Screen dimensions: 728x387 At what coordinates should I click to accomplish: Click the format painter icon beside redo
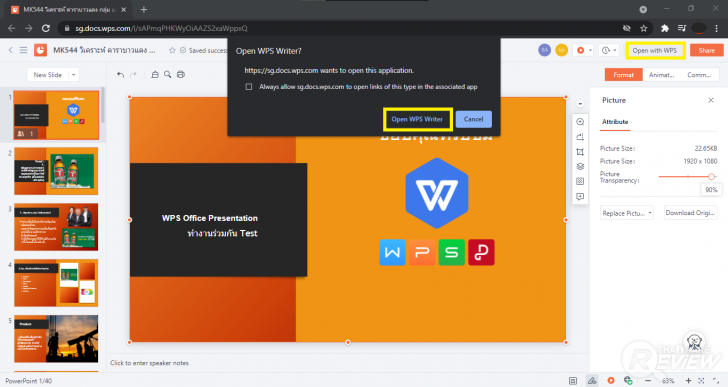pos(155,75)
